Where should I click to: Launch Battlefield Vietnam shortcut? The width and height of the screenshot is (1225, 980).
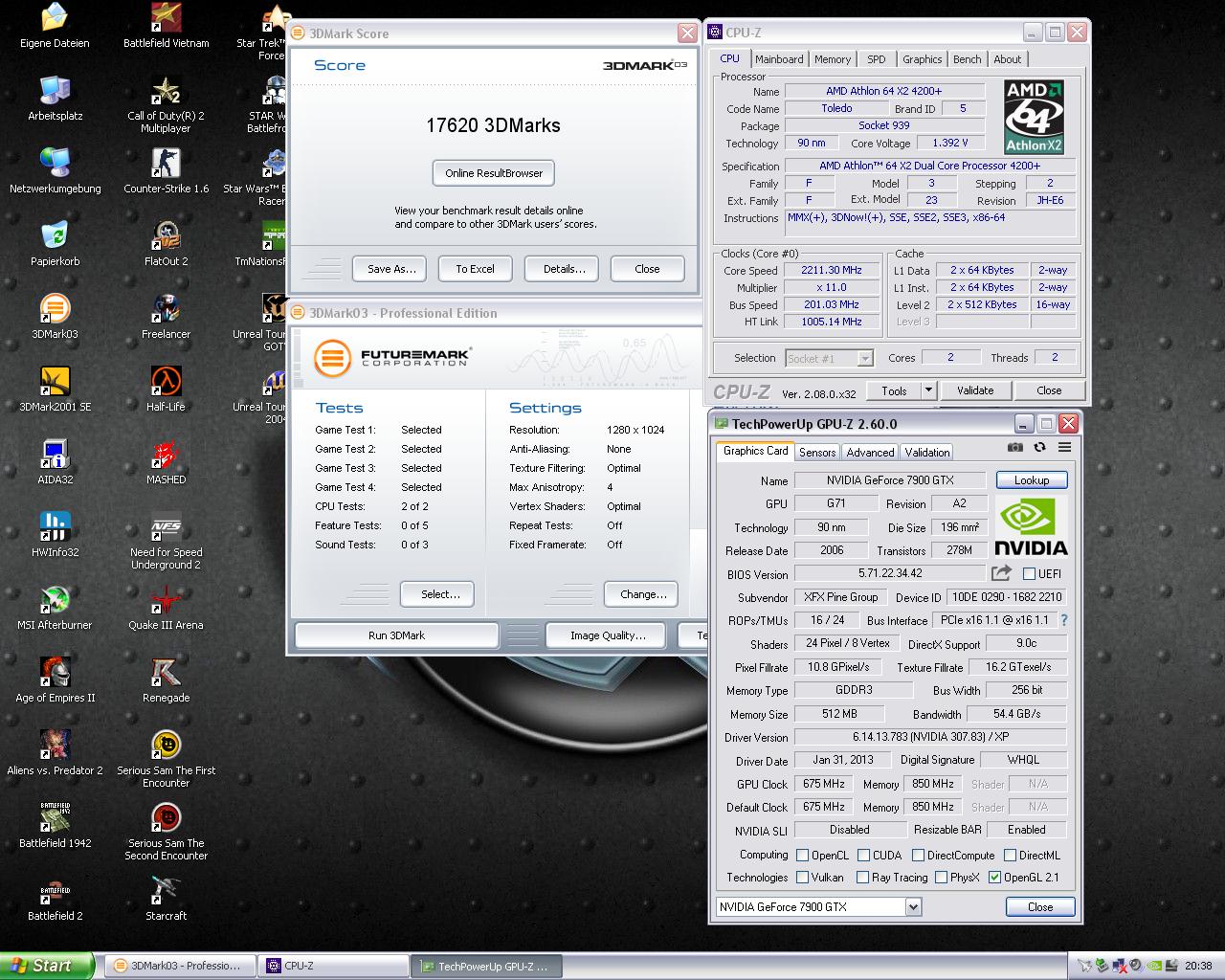[167, 27]
